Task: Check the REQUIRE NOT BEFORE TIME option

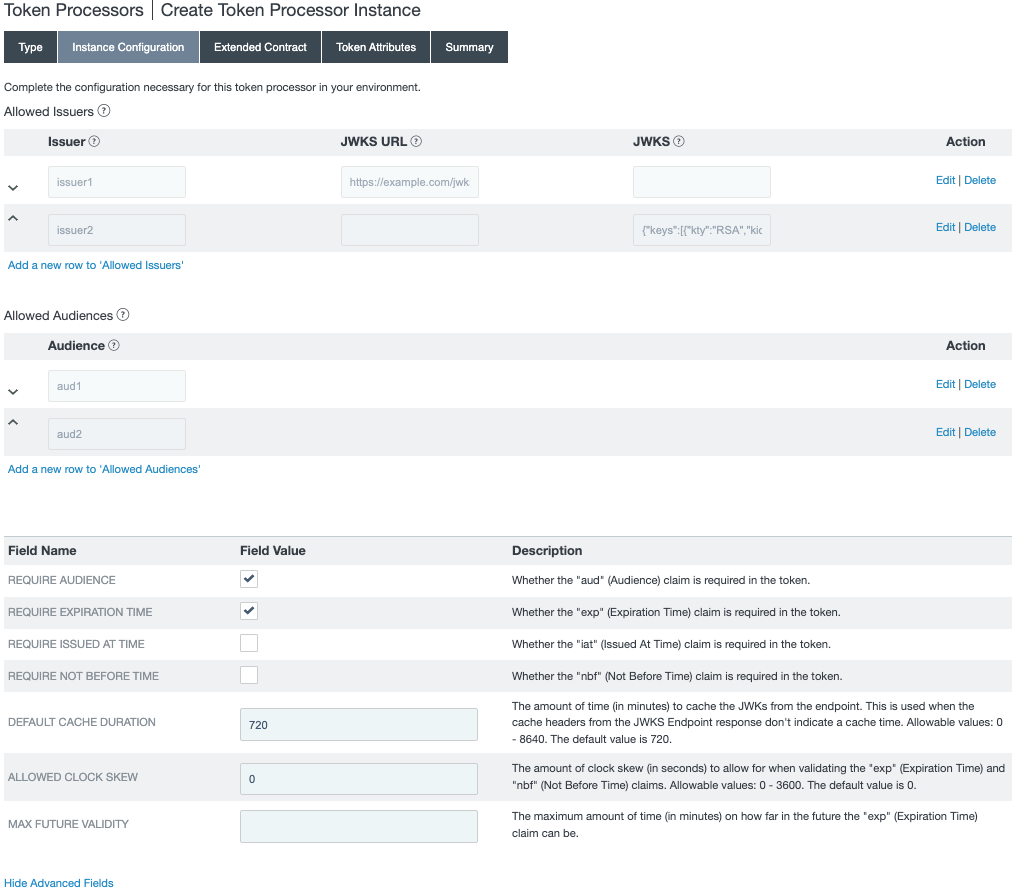Action: tap(248, 675)
